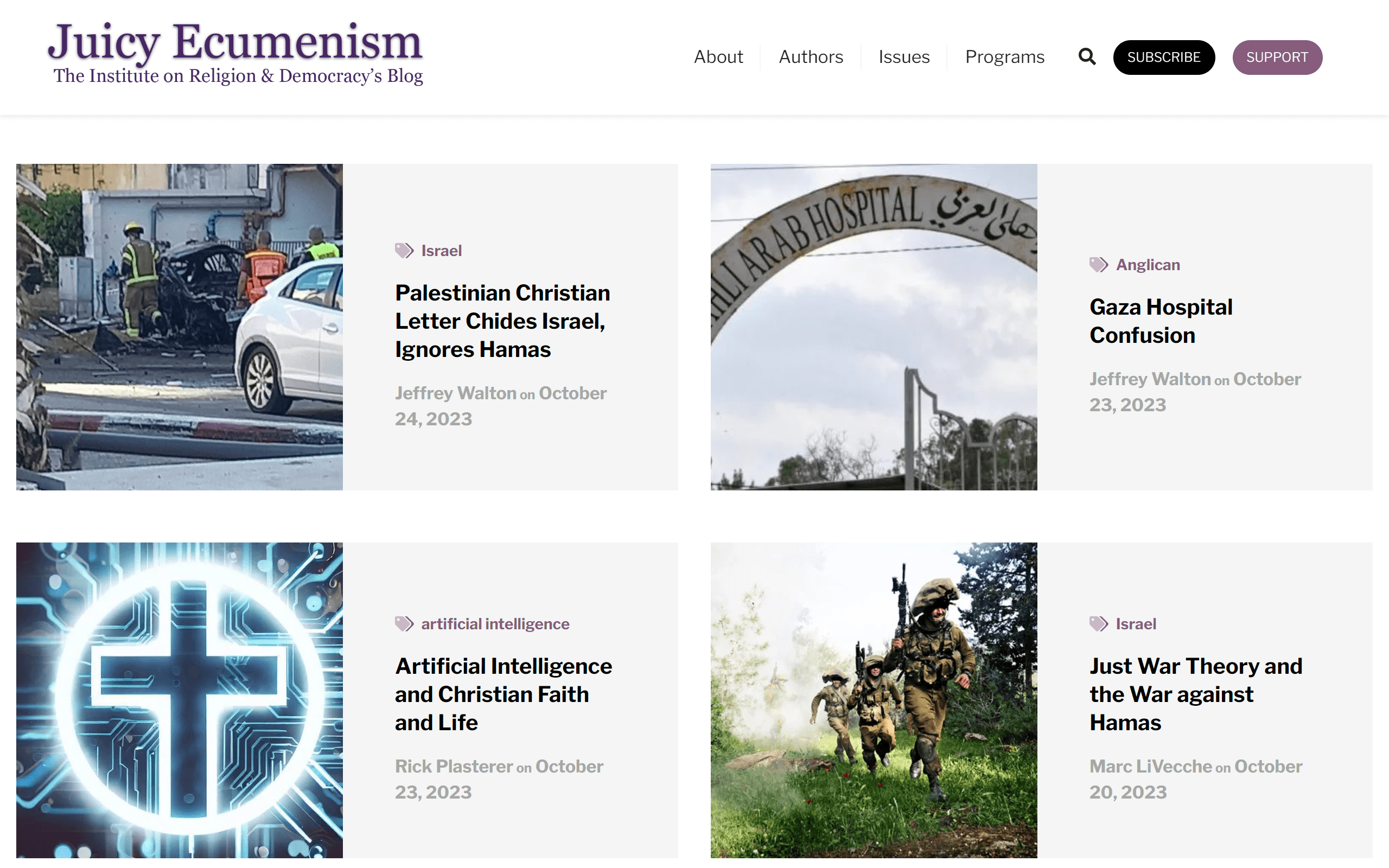View author page for Rick Plasterer

pos(454,766)
